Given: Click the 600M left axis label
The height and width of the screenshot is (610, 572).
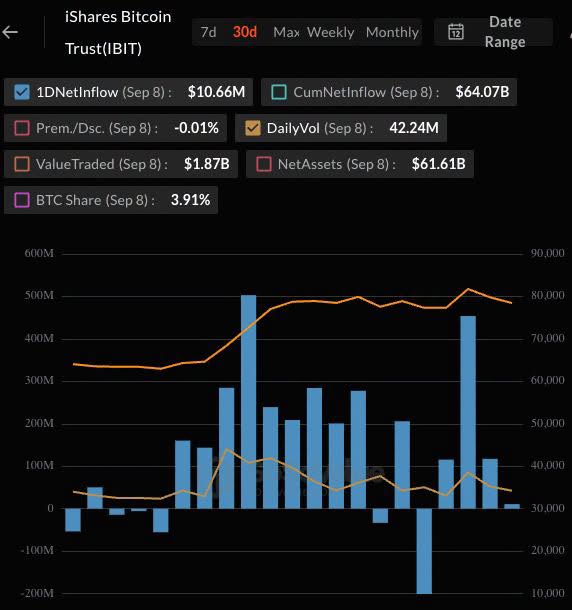Looking at the screenshot, I should pos(39,253).
